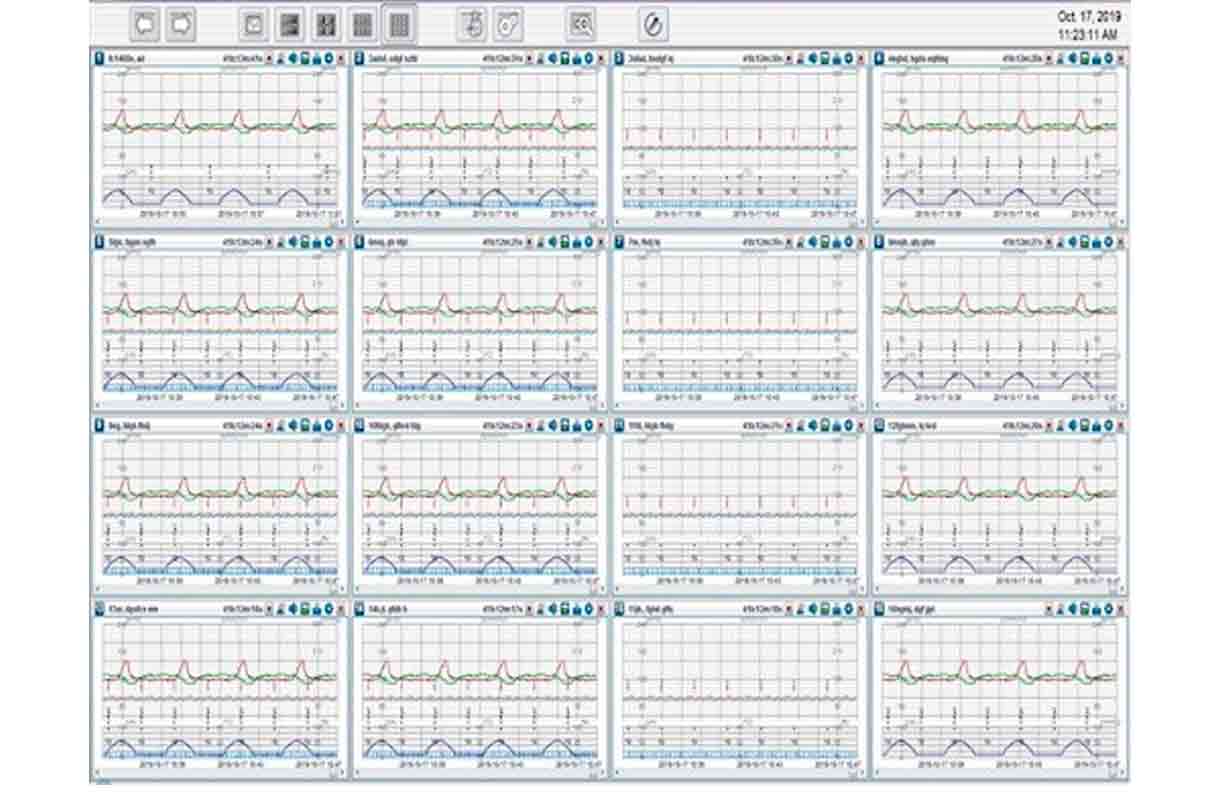
Task: Open the dropdown arrow in panel 5 header
Action: click(269, 241)
